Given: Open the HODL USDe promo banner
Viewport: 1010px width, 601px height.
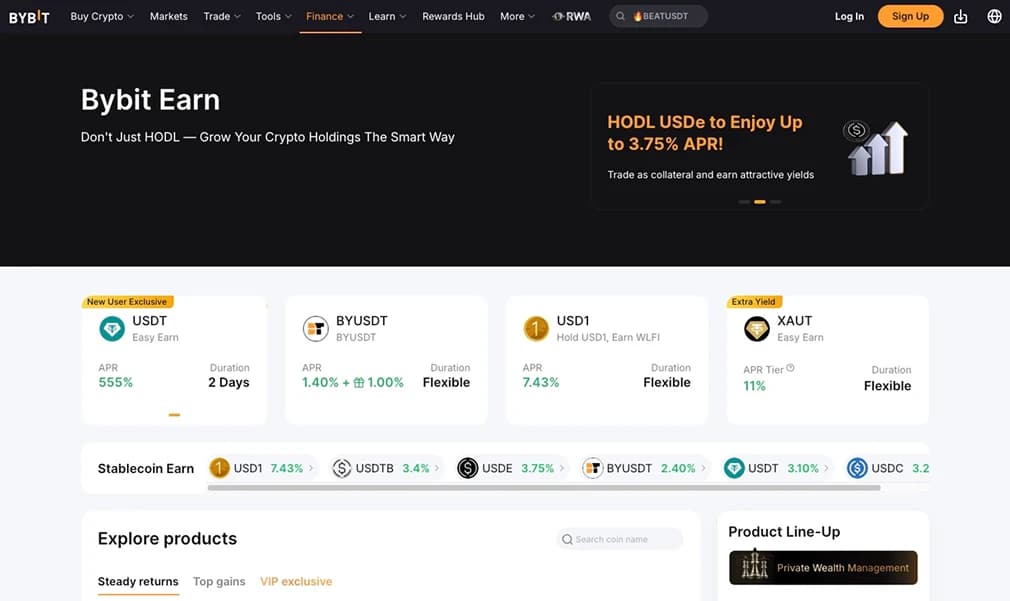Looking at the screenshot, I should coord(760,147).
